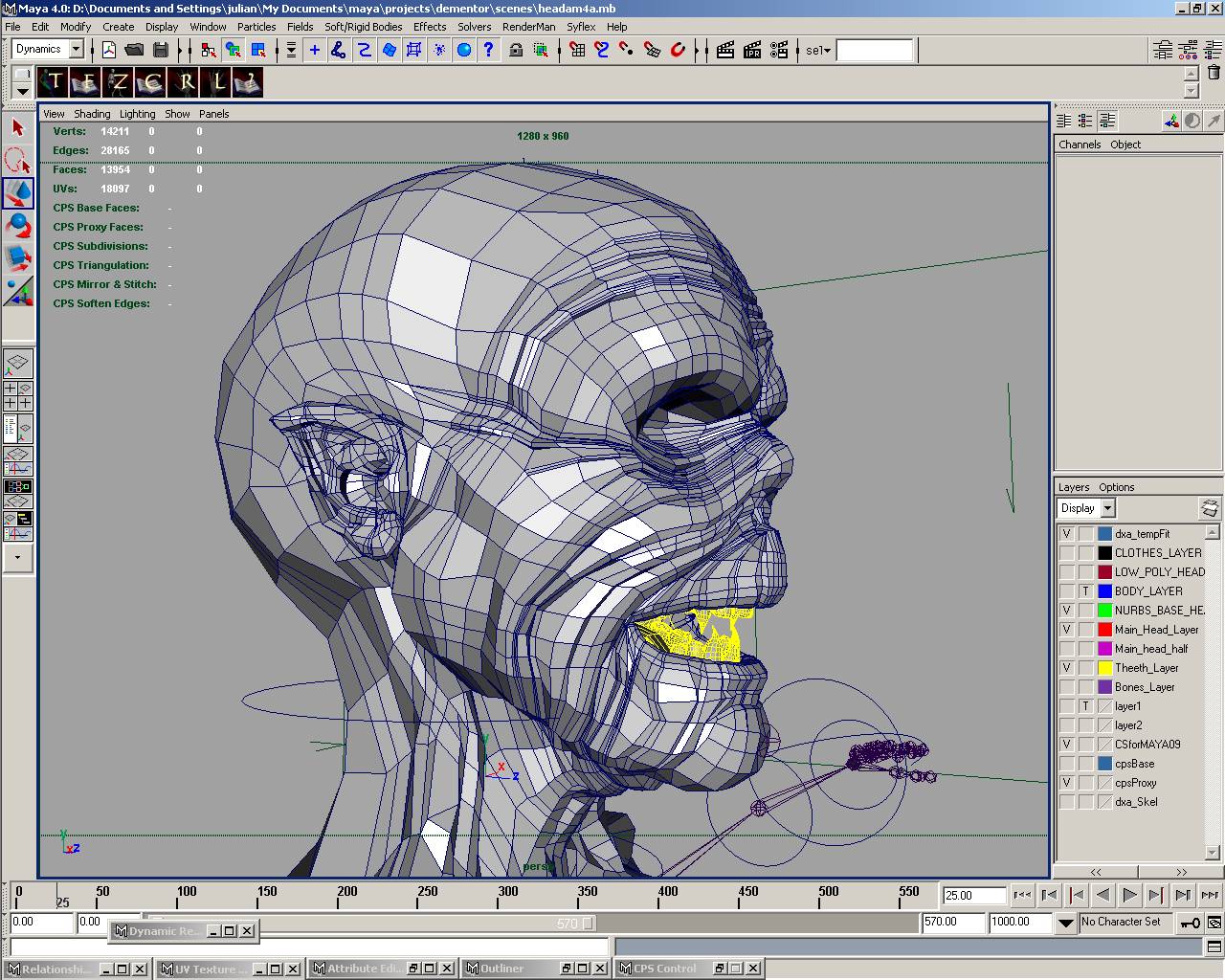1225x980 pixels.
Task: Open the Soft/Rigid Bodies menu
Action: [363, 27]
